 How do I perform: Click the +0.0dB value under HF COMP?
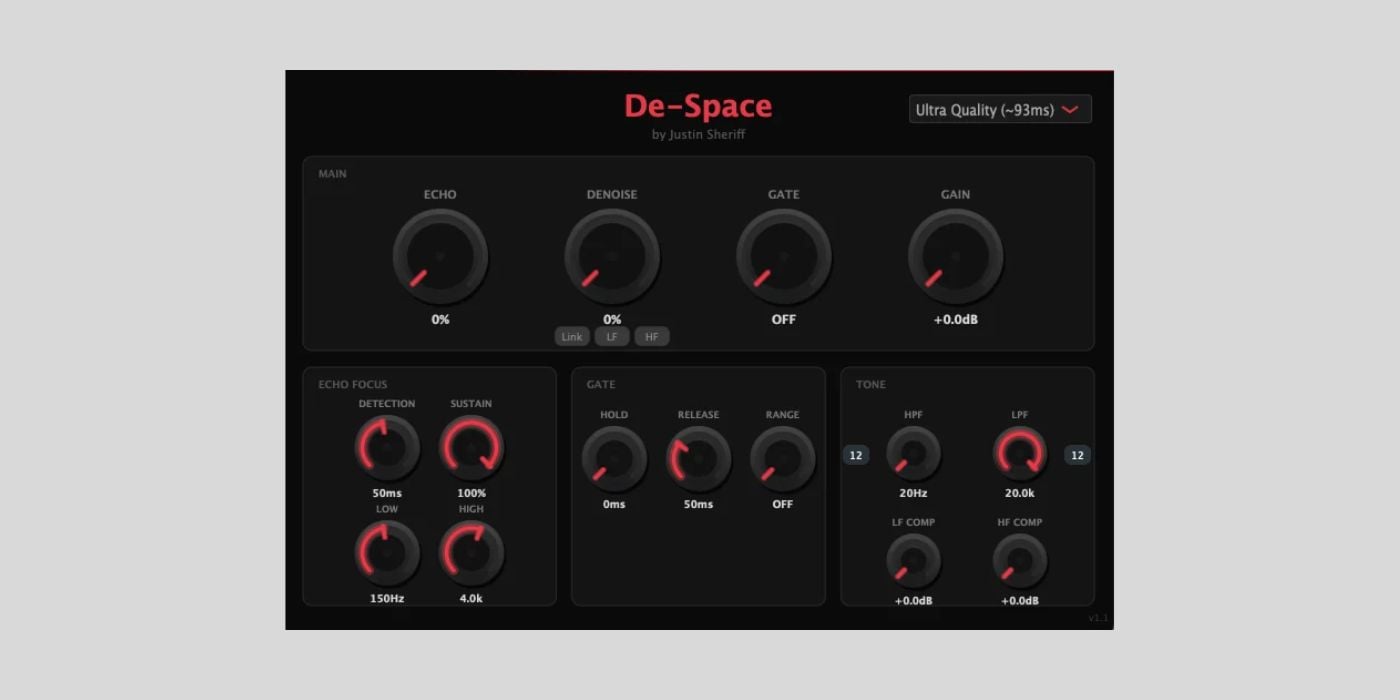[1019, 600]
